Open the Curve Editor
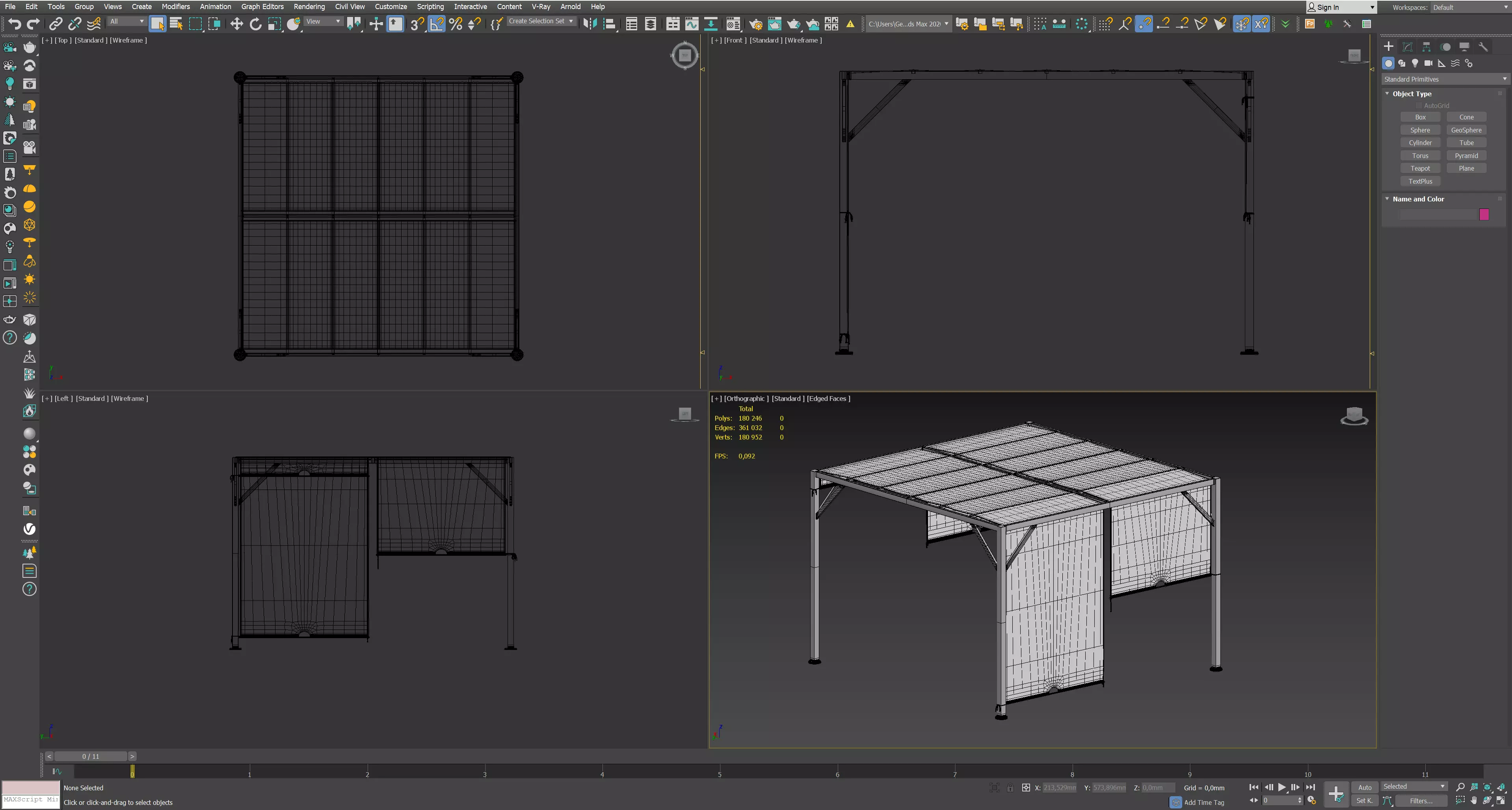1512x810 pixels. 692,24
